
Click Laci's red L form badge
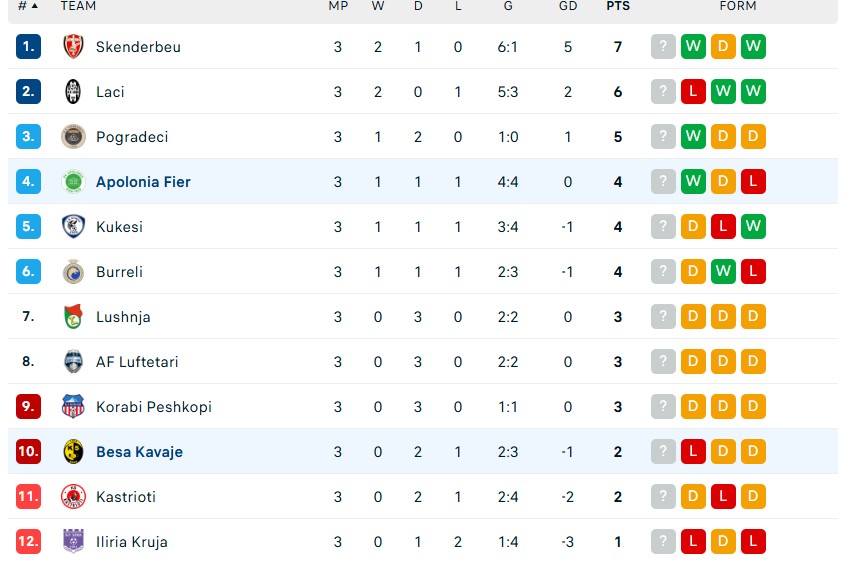point(692,92)
